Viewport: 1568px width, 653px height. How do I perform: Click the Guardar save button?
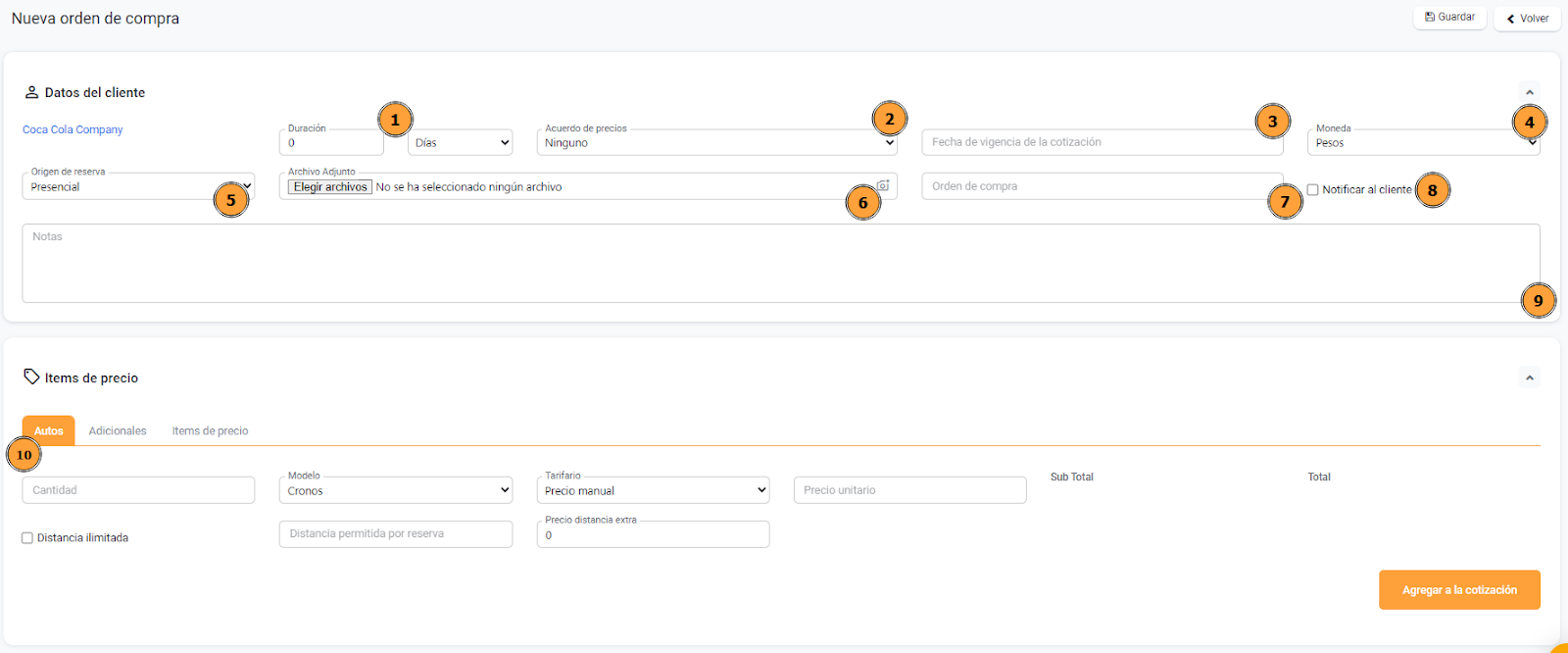1449,18
